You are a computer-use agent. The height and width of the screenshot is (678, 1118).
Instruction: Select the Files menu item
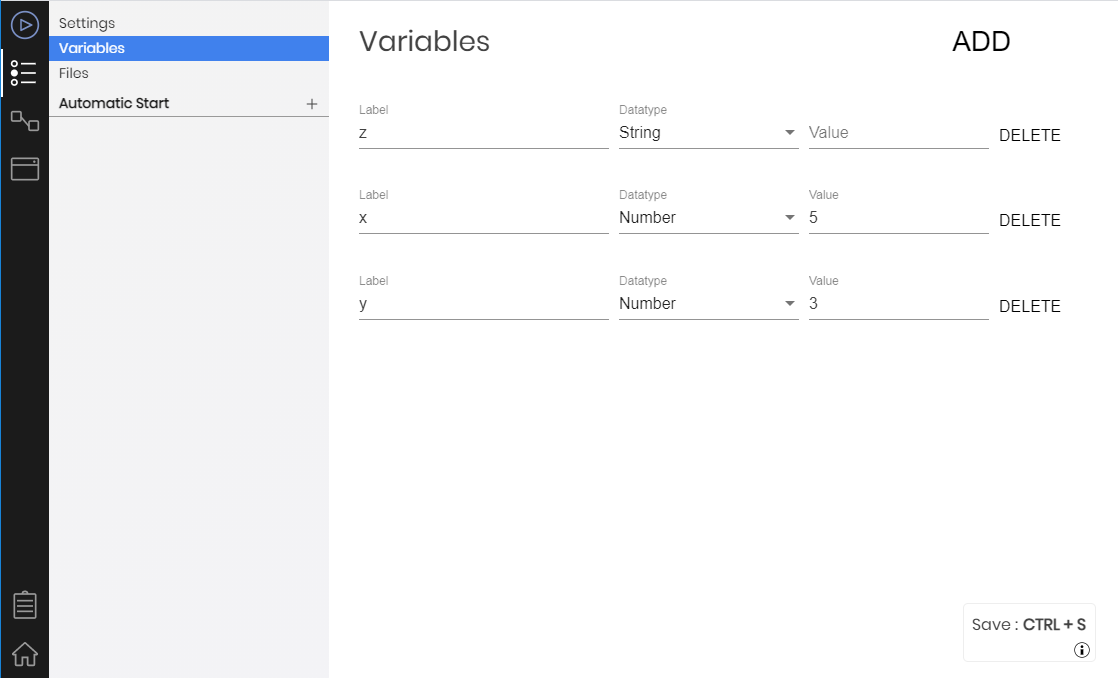point(73,73)
